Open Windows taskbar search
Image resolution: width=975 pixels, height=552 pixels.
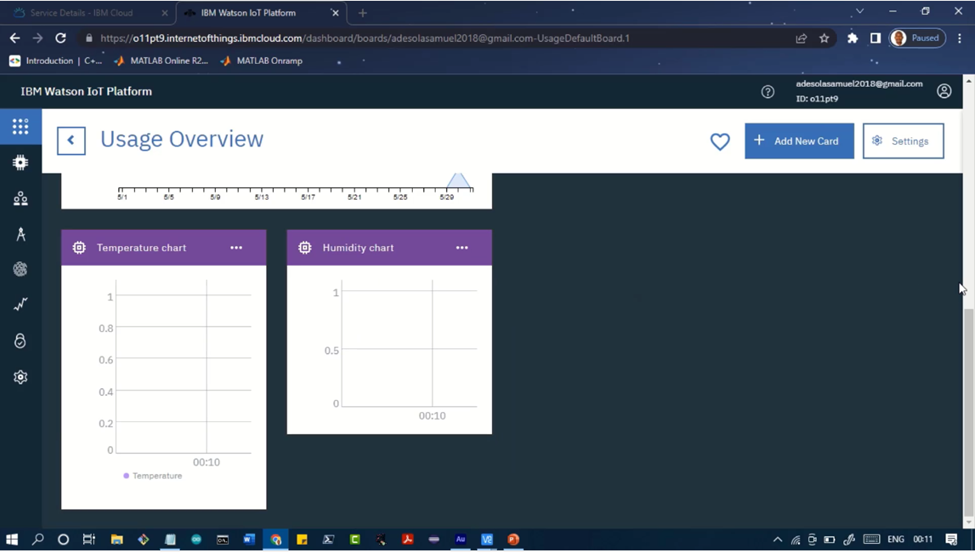click(38, 539)
